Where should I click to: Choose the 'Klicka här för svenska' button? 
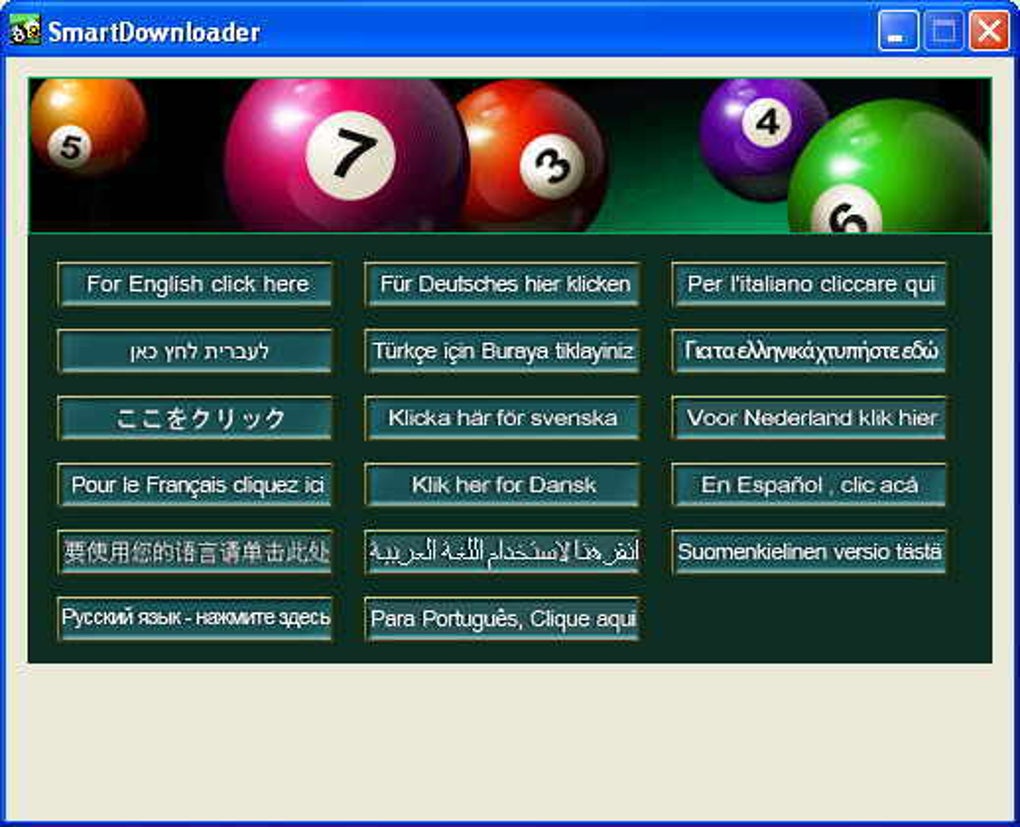point(502,418)
